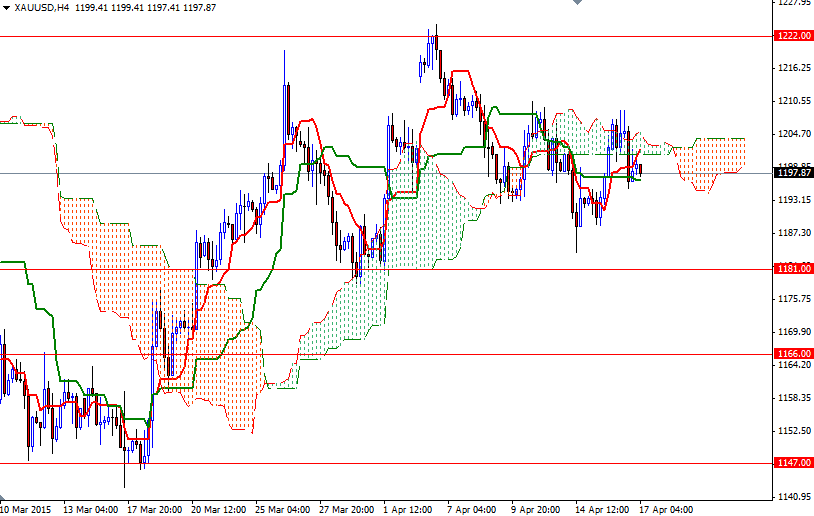Click the 1140.95 value on price scale
The width and height of the screenshot is (814, 516).
(793, 496)
